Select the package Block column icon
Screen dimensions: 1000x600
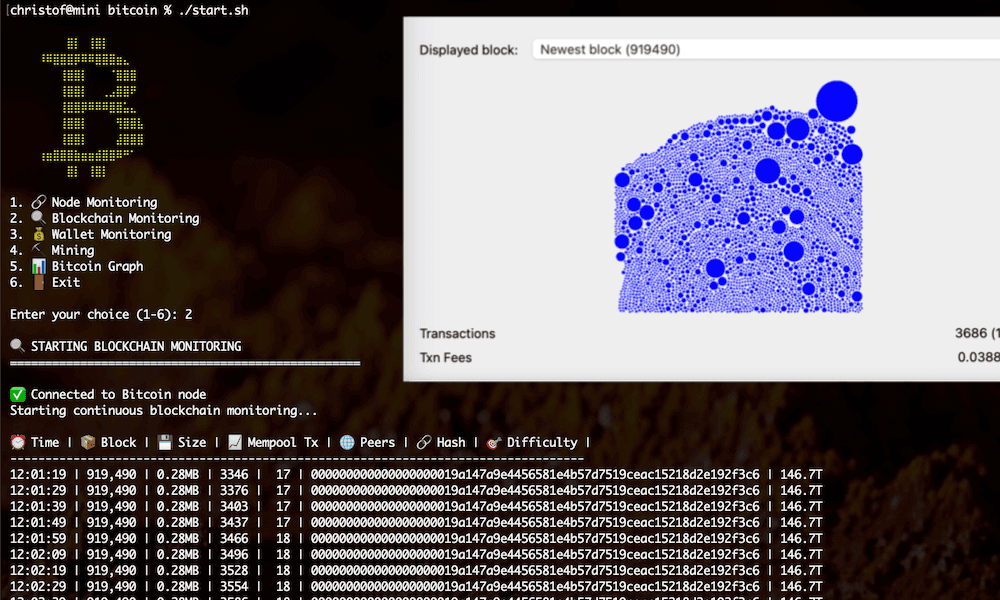pyautogui.click(x=86, y=442)
